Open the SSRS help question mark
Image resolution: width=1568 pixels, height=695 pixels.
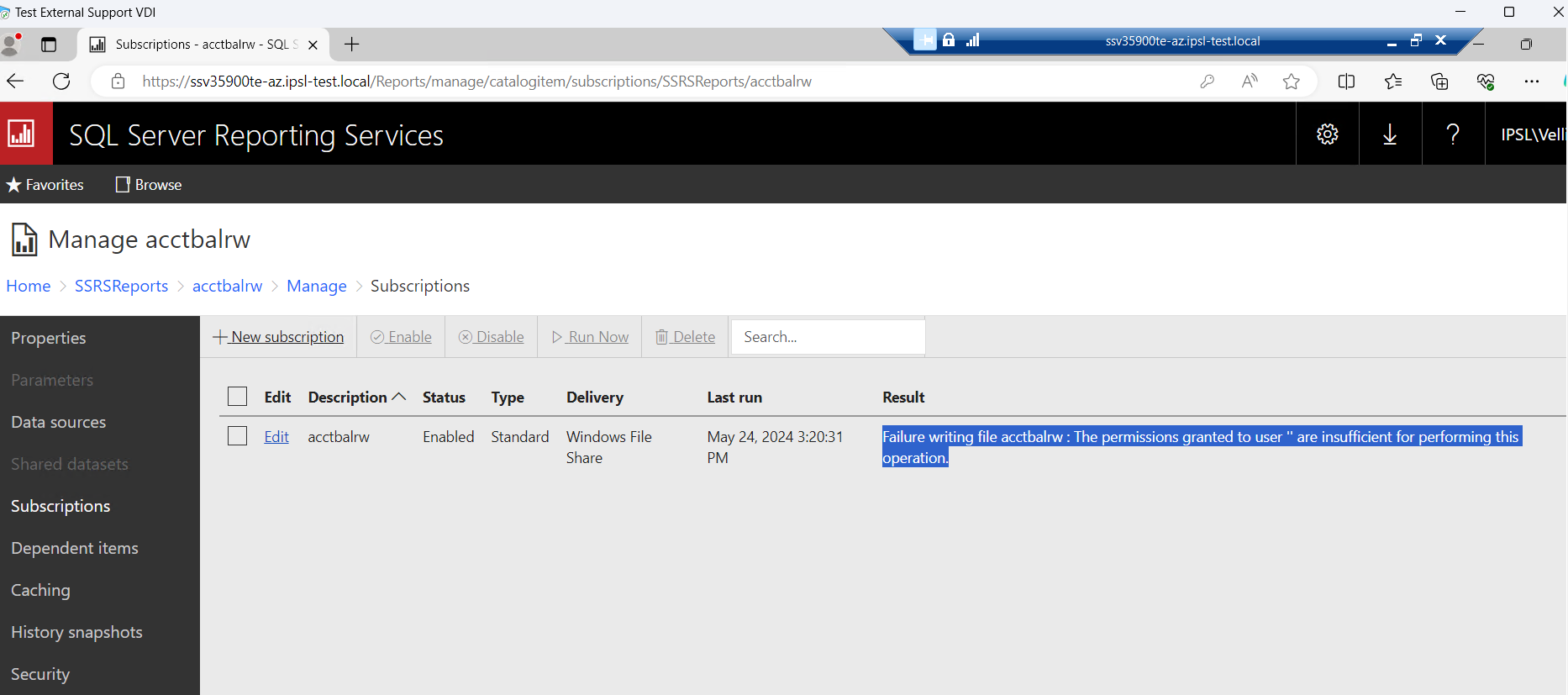tap(1453, 134)
